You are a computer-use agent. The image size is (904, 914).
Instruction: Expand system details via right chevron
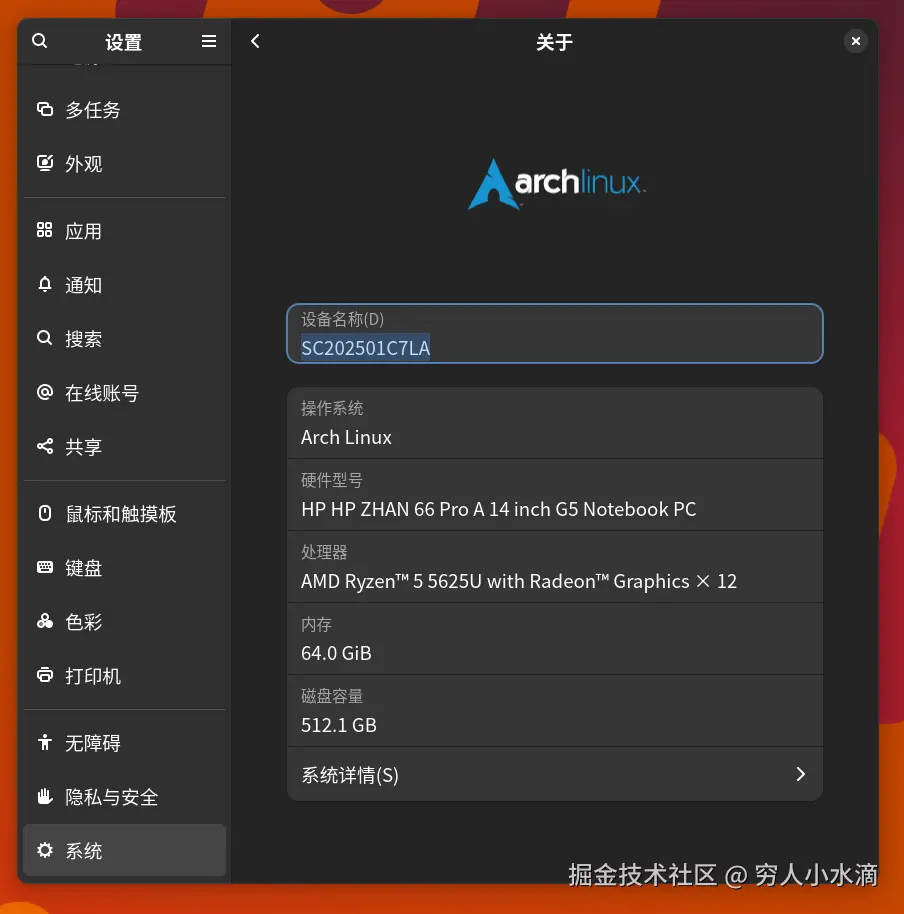click(x=801, y=774)
